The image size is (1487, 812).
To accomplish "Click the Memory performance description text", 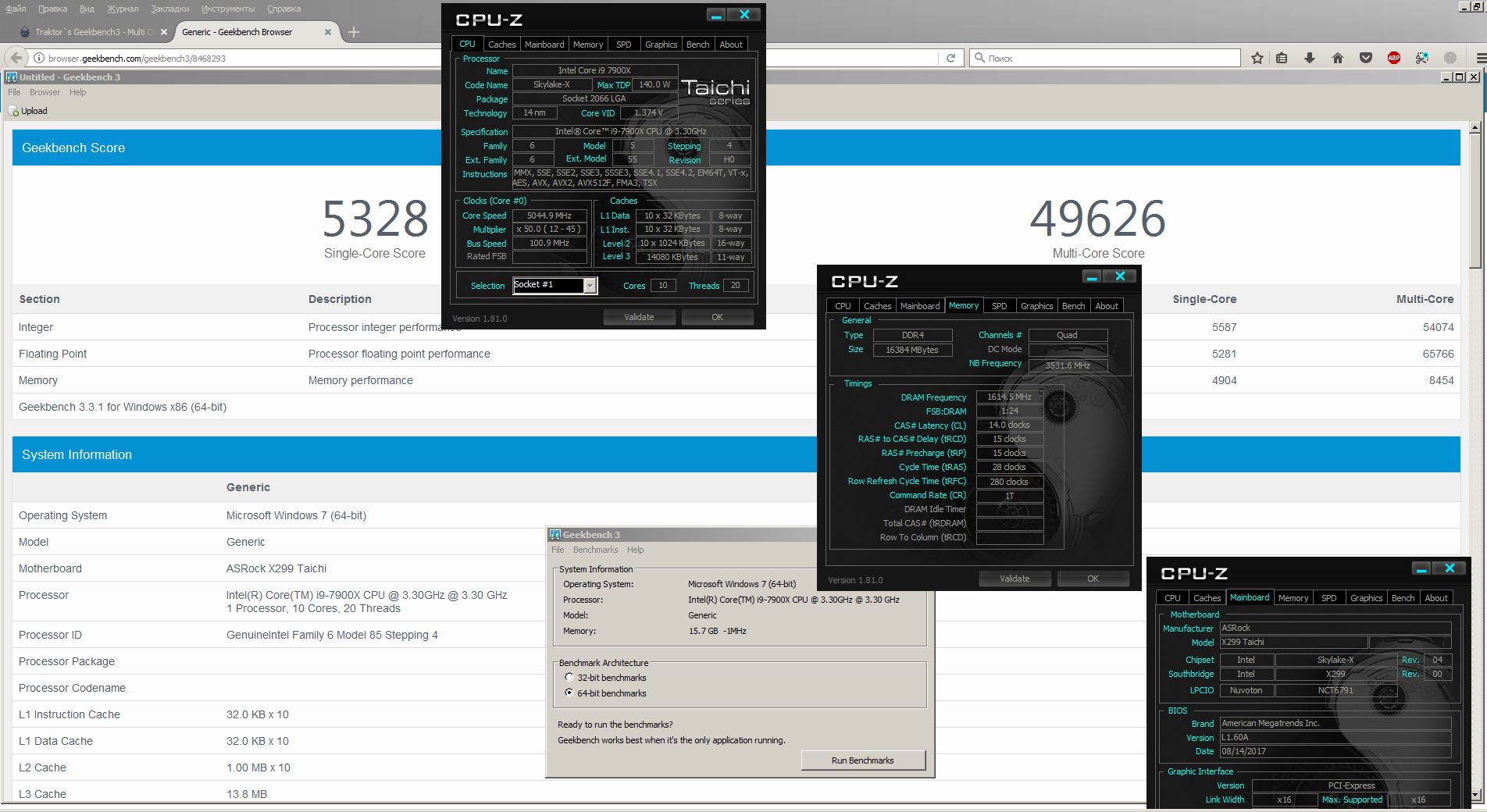I will click(x=361, y=380).
